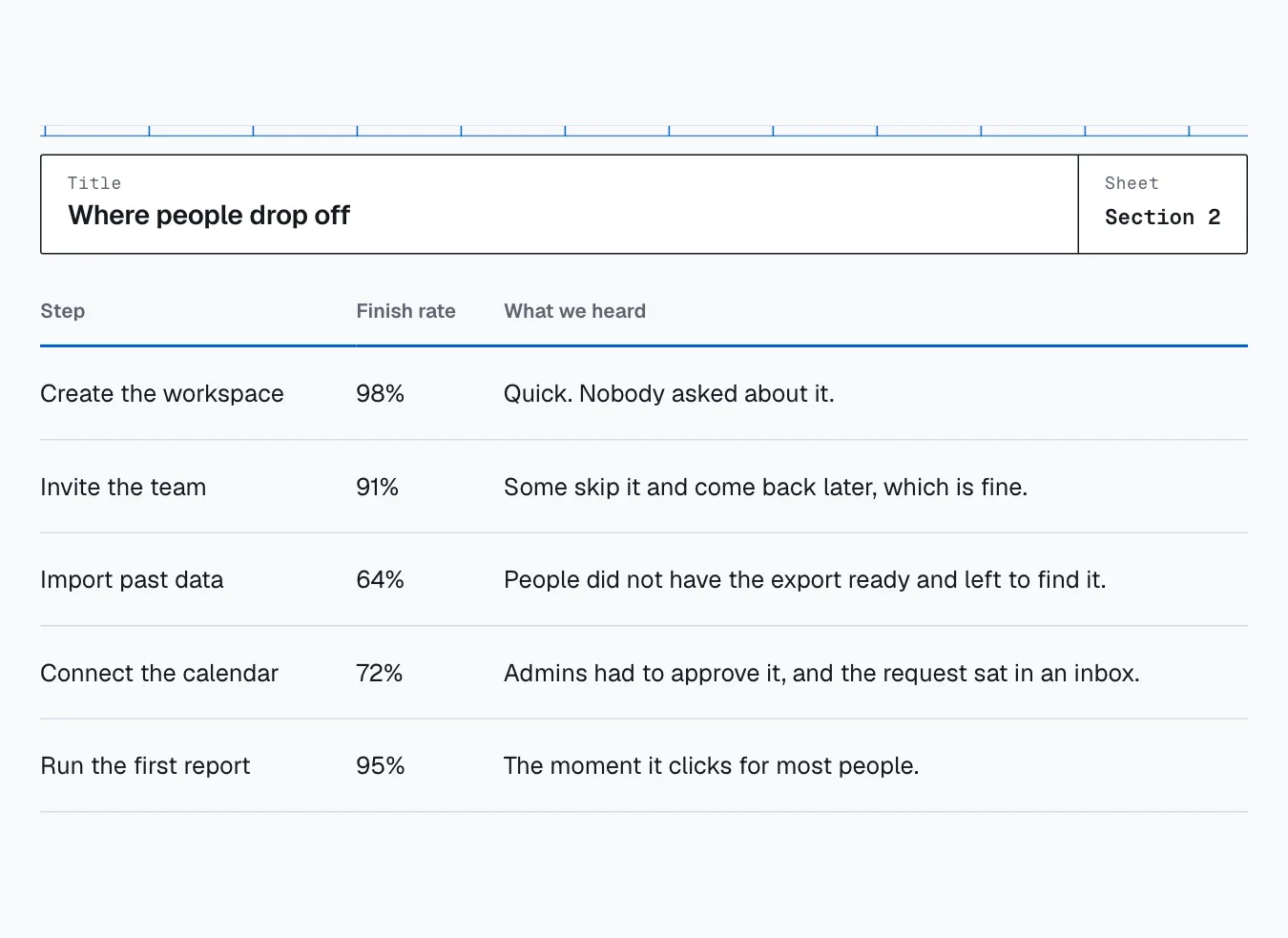Screen dimensions: 1288x938
Task: Select the 'Create the workspace' row
Action: [x=644, y=393]
